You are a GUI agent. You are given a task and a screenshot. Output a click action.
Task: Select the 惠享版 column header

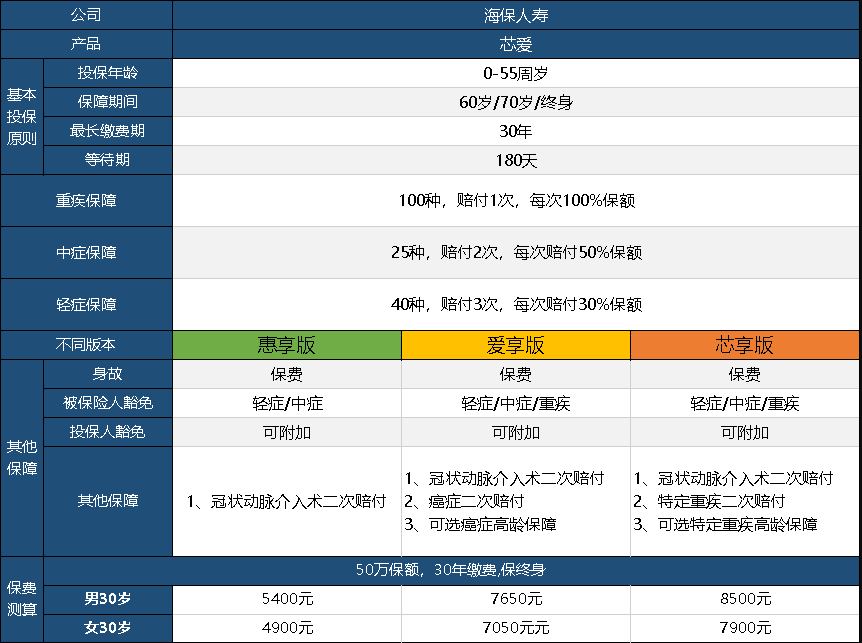click(x=286, y=344)
